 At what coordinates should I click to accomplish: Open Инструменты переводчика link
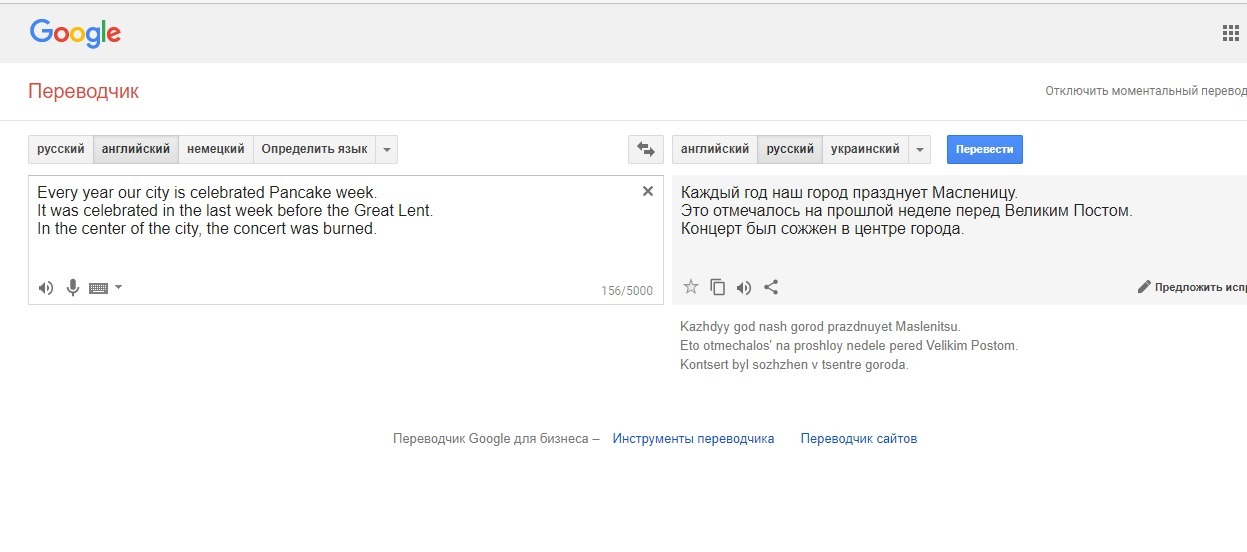(694, 439)
